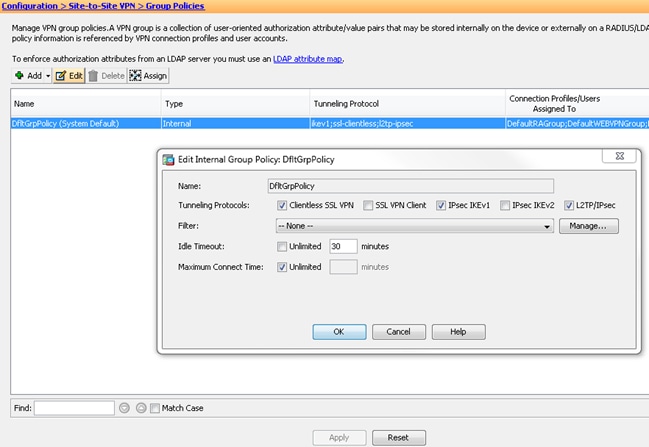Click the dialog title bar icon
Viewport: 649px width, 447px height.
coord(168,160)
